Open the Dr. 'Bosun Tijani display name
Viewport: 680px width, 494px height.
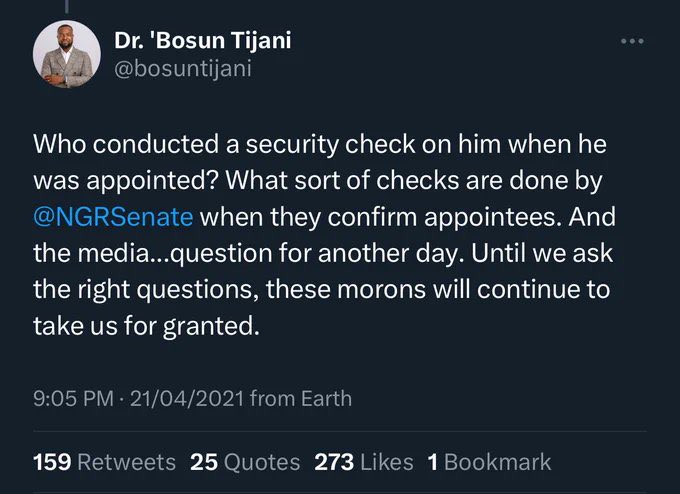pyautogui.click(x=199, y=42)
